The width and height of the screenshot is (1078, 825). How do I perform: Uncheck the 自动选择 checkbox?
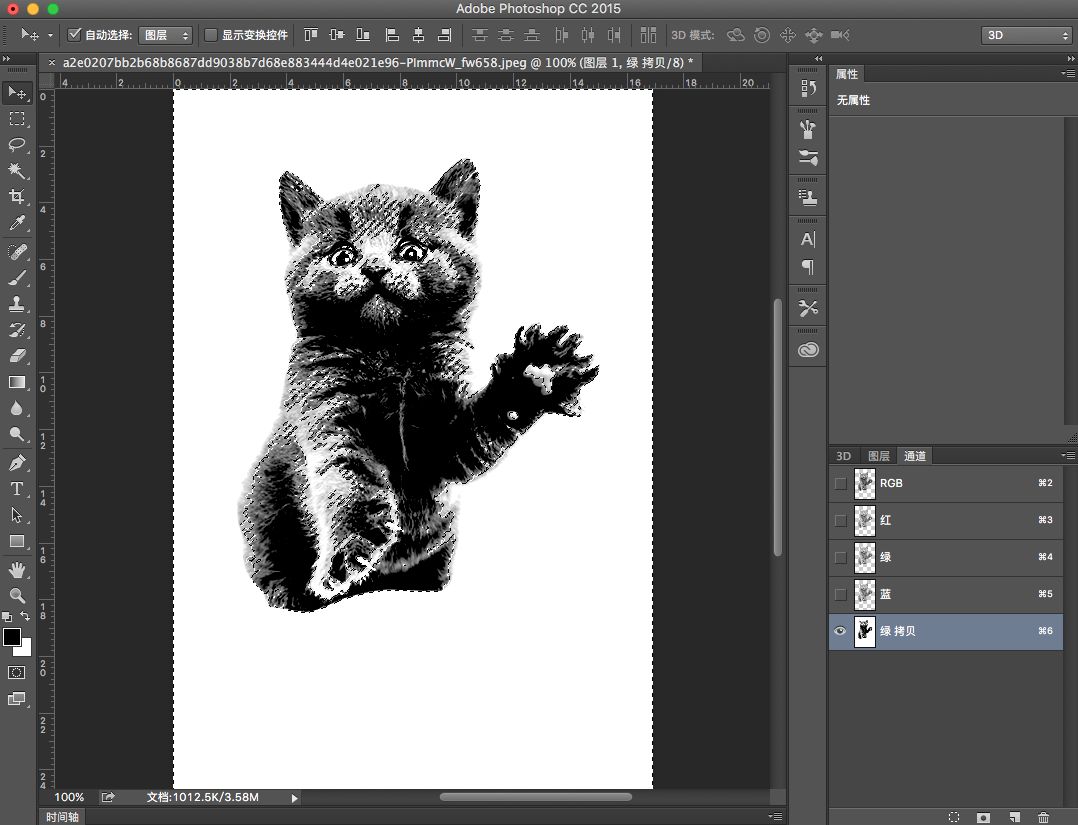pos(75,35)
